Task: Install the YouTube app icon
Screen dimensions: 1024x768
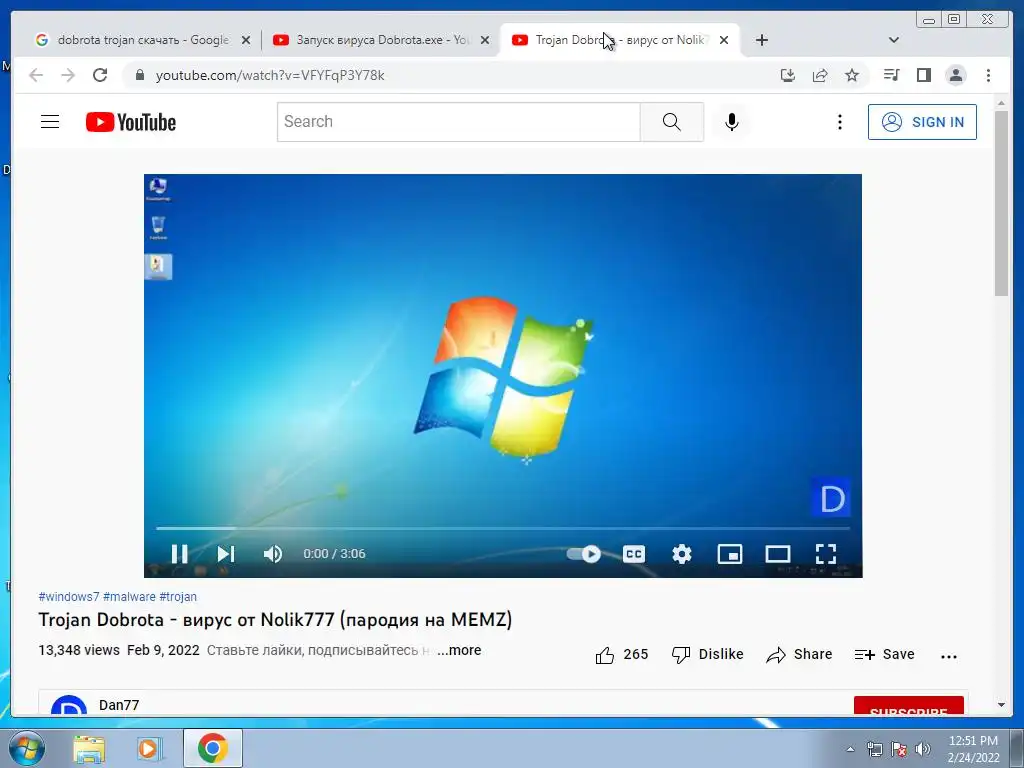Action: click(x=788, y=75)
